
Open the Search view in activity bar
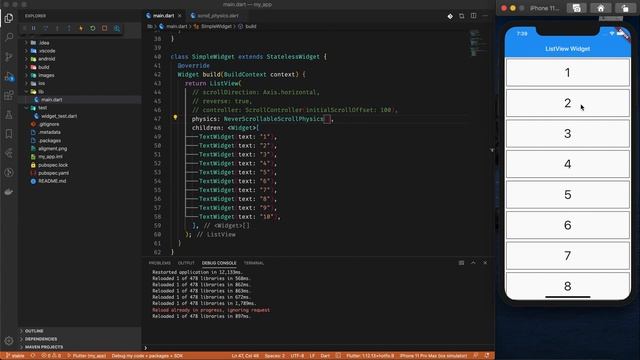[x=9, y=37]
